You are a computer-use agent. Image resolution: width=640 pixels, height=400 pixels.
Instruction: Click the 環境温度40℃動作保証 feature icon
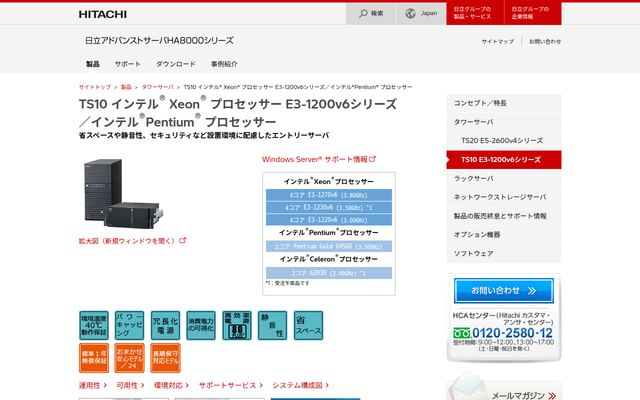pos(94,325)
